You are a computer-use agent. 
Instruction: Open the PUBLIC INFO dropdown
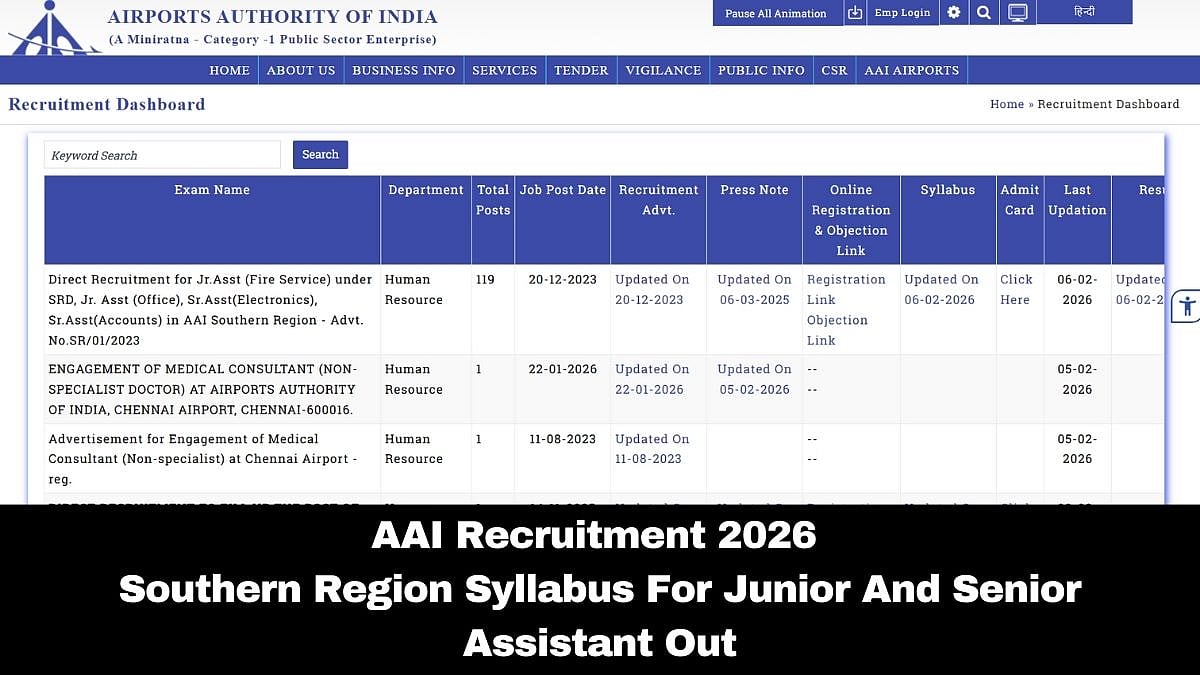tap(760, 70)
